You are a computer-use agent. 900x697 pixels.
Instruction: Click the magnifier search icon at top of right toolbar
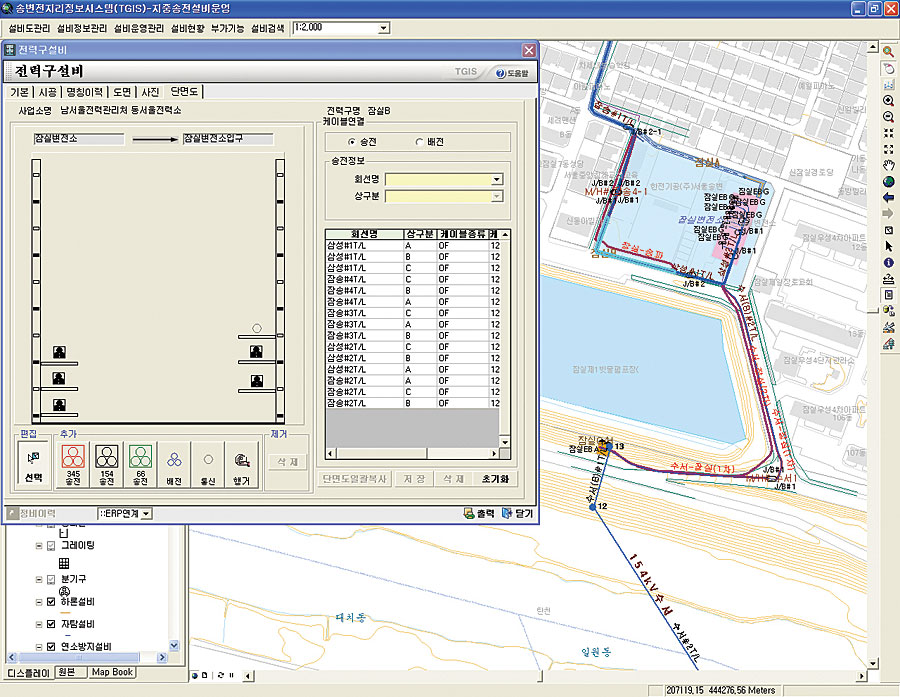[x=889, y=52]
